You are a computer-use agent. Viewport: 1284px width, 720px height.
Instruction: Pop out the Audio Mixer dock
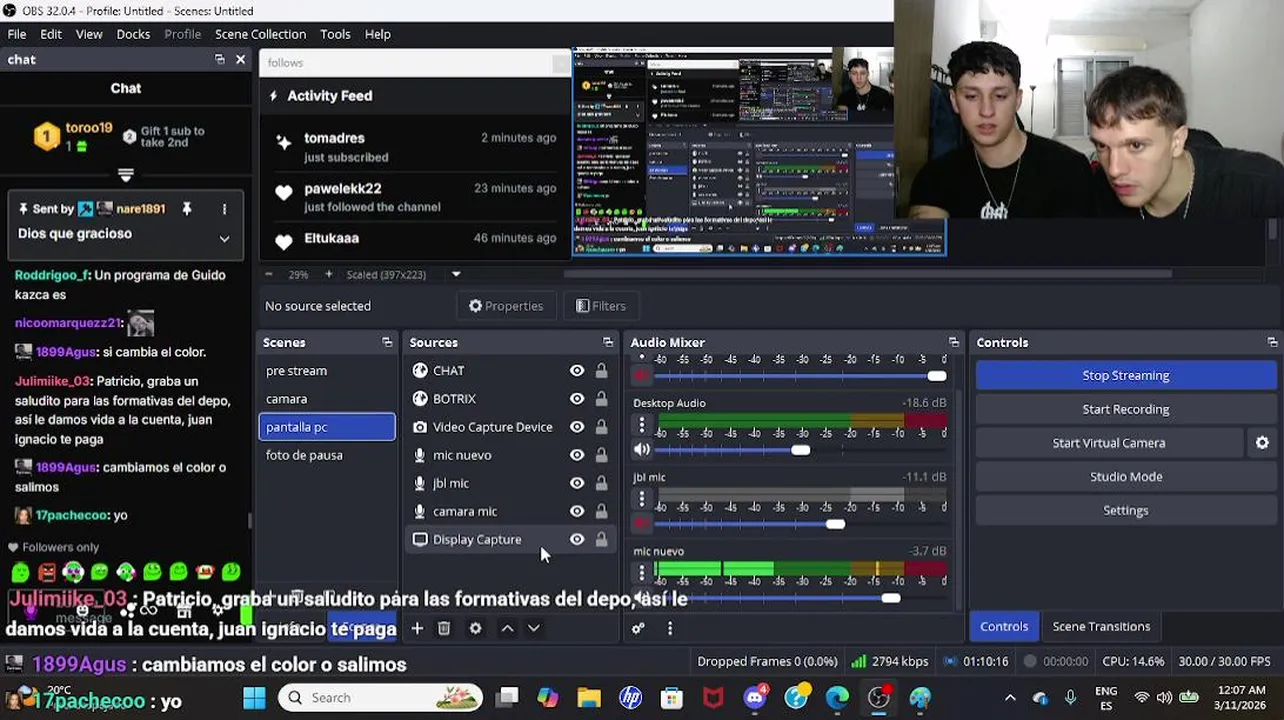click(953, 342)
